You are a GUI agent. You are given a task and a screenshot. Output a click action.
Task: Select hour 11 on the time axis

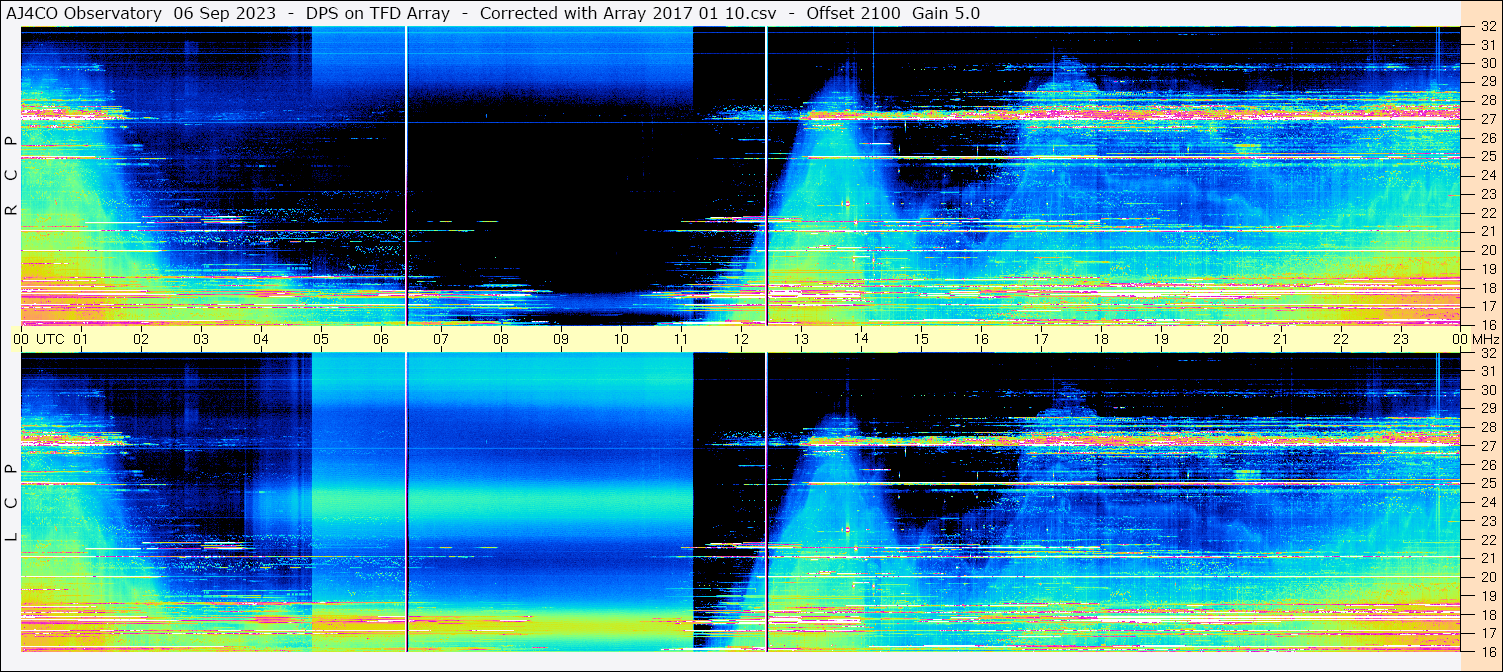[681, 340]
